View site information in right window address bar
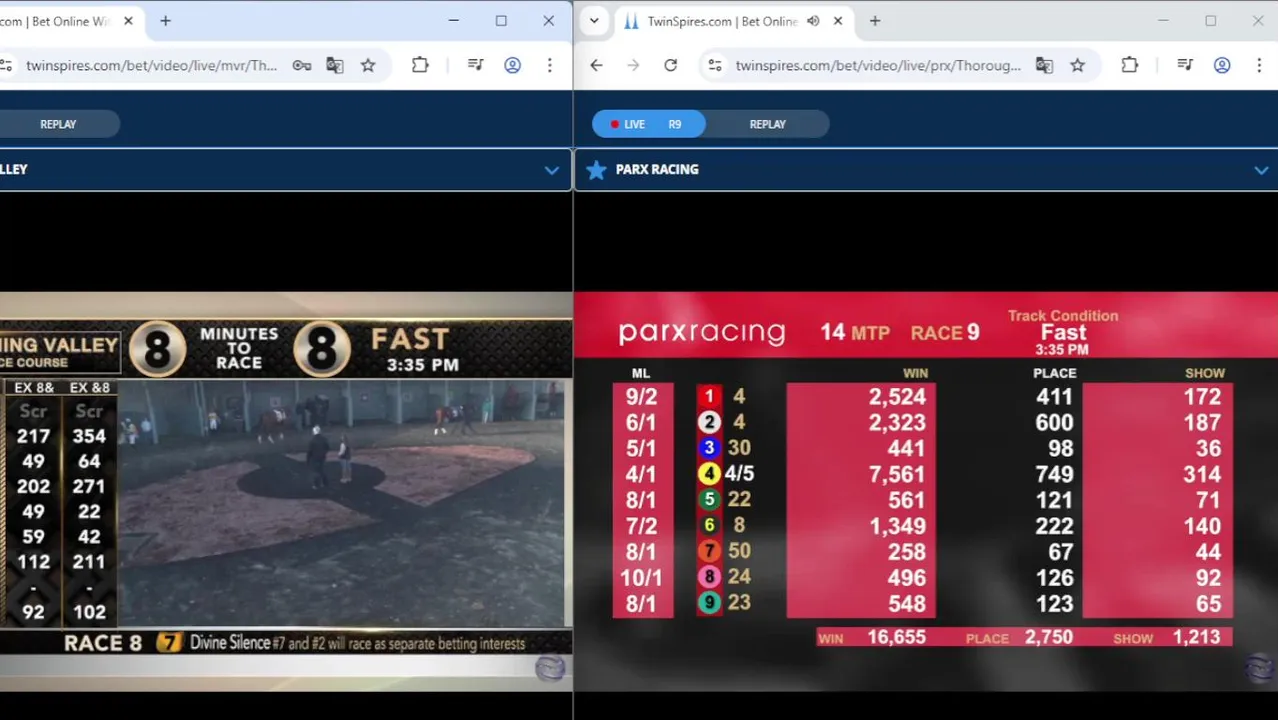 point(714,65)
